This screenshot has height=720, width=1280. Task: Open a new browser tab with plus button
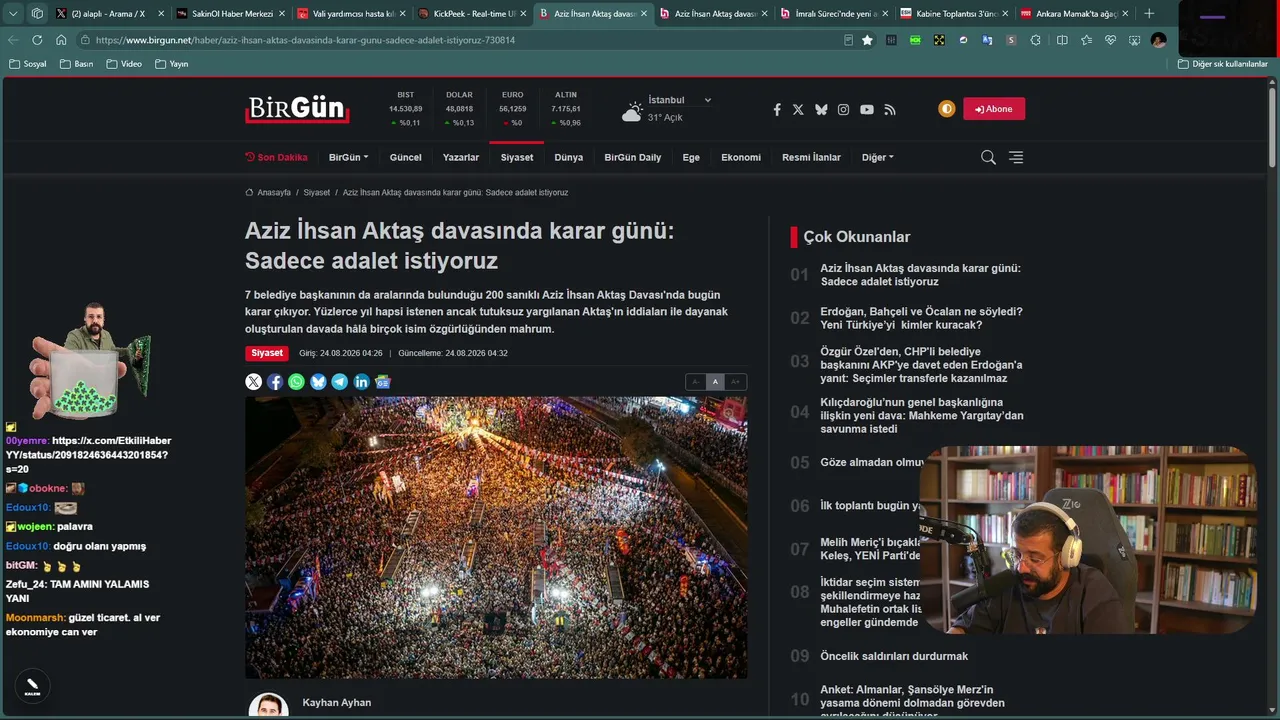click(1149, 14)
